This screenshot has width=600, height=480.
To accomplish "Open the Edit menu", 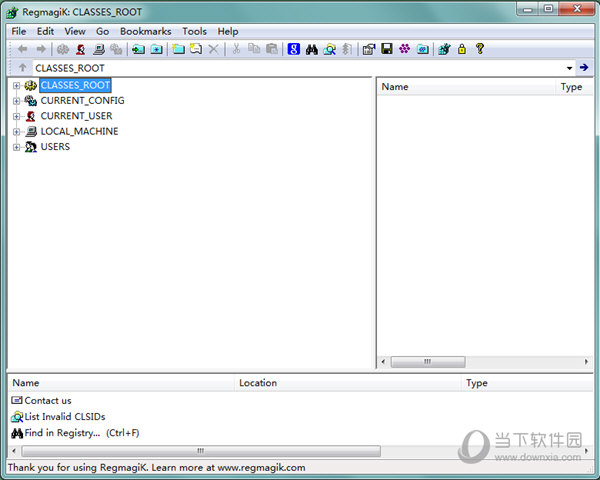I will [45, 31].
